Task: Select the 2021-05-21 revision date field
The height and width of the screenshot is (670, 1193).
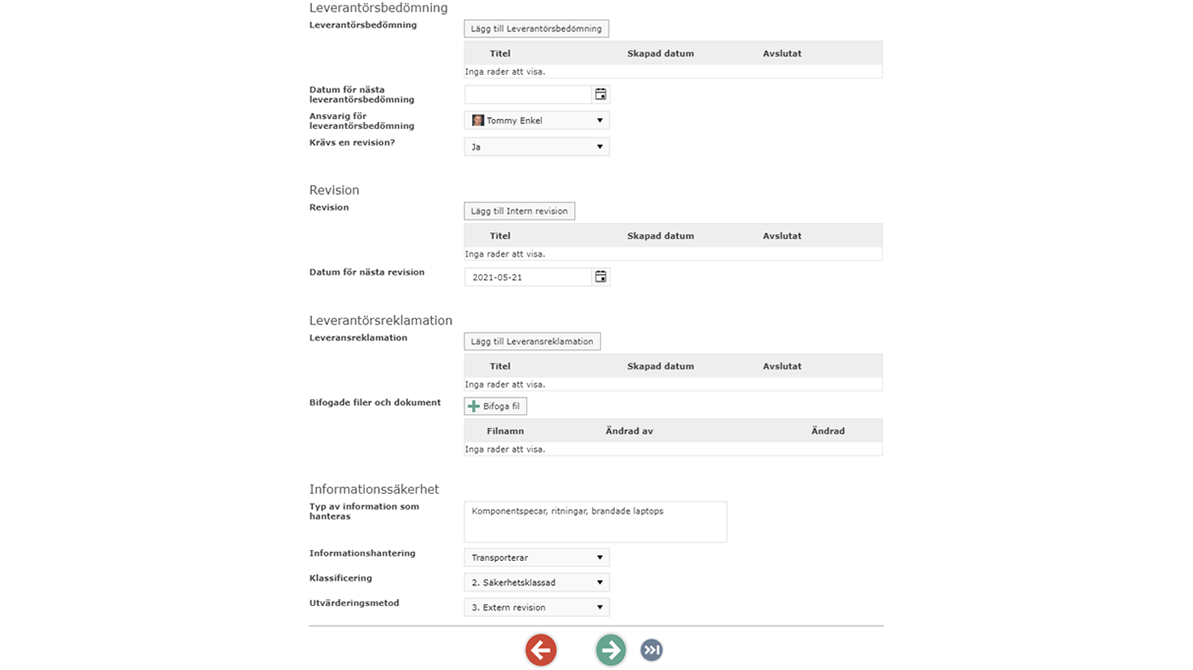Action: tap(528, 277)
